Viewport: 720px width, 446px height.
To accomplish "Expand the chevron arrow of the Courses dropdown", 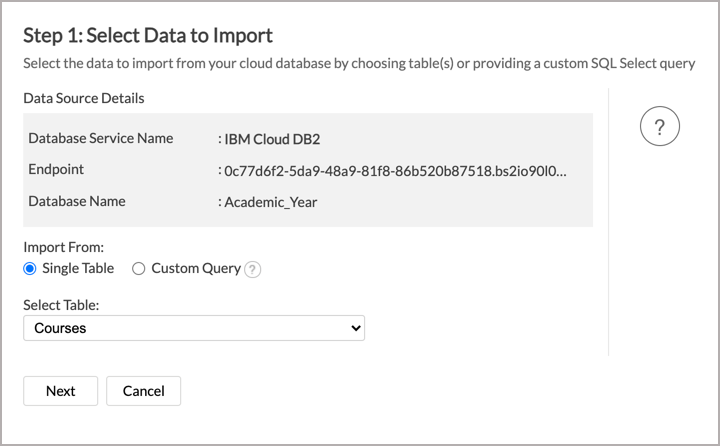I will (353, 328).
